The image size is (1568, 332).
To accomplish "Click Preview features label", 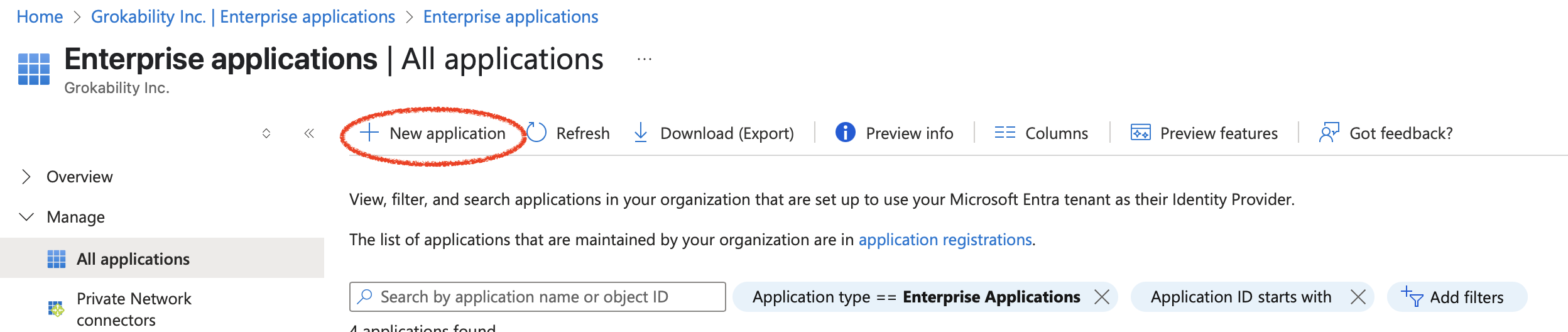I will (x=1219, y=133).
